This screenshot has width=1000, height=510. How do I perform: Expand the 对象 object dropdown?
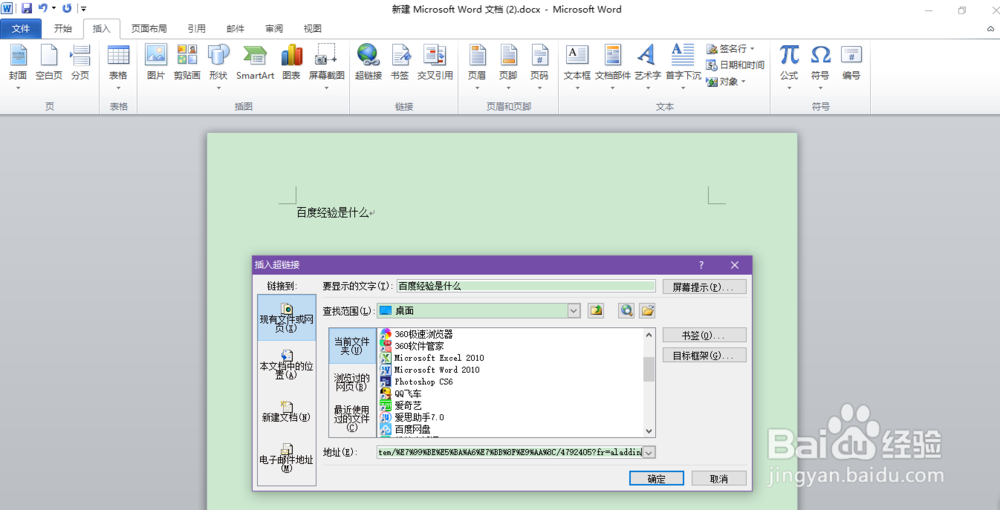pos(743,82)
